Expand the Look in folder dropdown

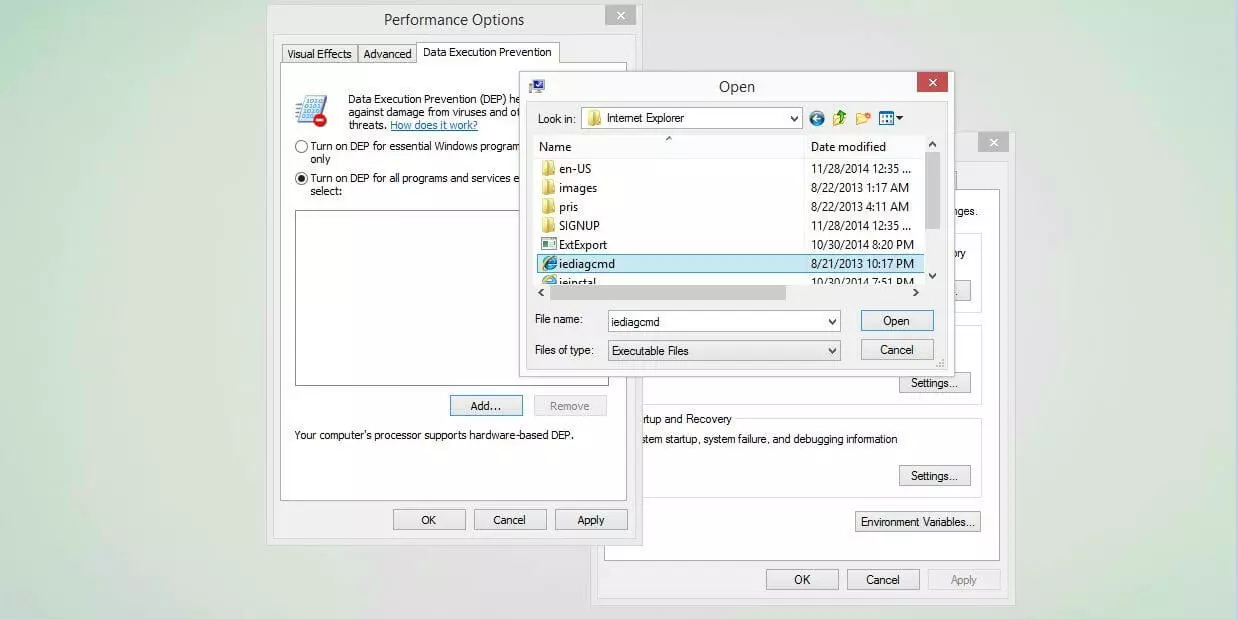[x=794, y=119]
